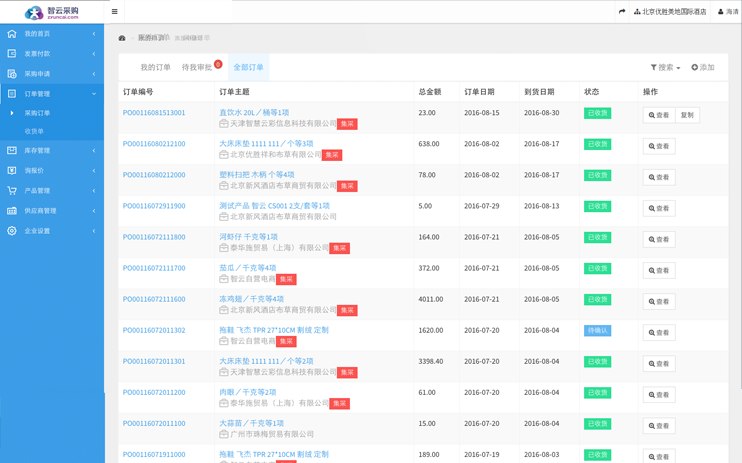Click the 添加 button to add order
742x463 pixels.
[x=703, y=68]
